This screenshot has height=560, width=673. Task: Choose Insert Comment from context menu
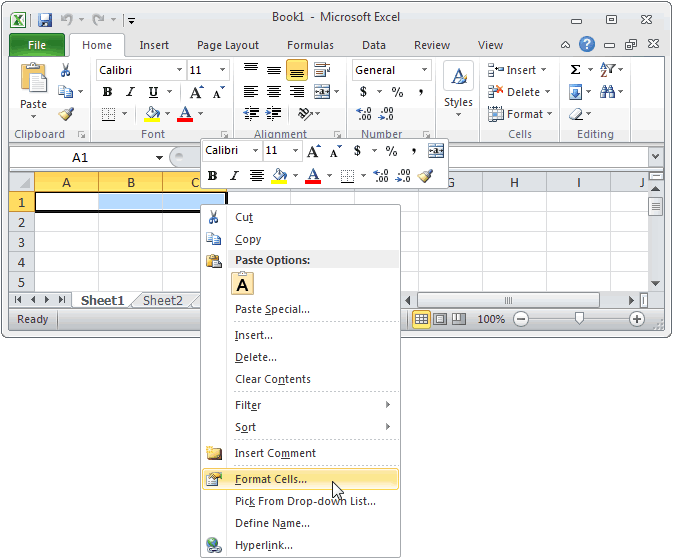(300, 453)
